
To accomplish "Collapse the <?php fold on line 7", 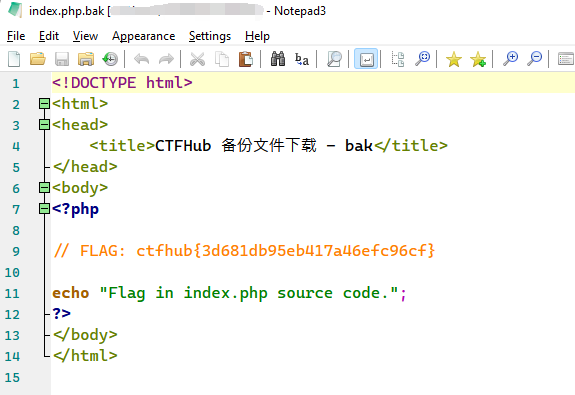I will coord(44,209).
